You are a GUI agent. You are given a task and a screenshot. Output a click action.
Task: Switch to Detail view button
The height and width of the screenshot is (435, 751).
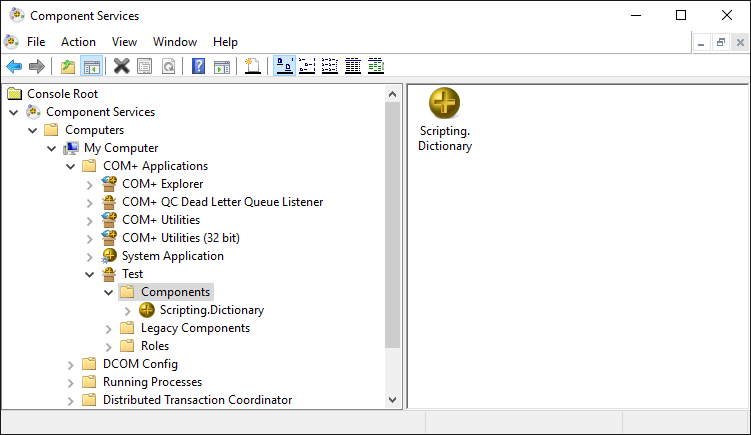click(353, 66)
